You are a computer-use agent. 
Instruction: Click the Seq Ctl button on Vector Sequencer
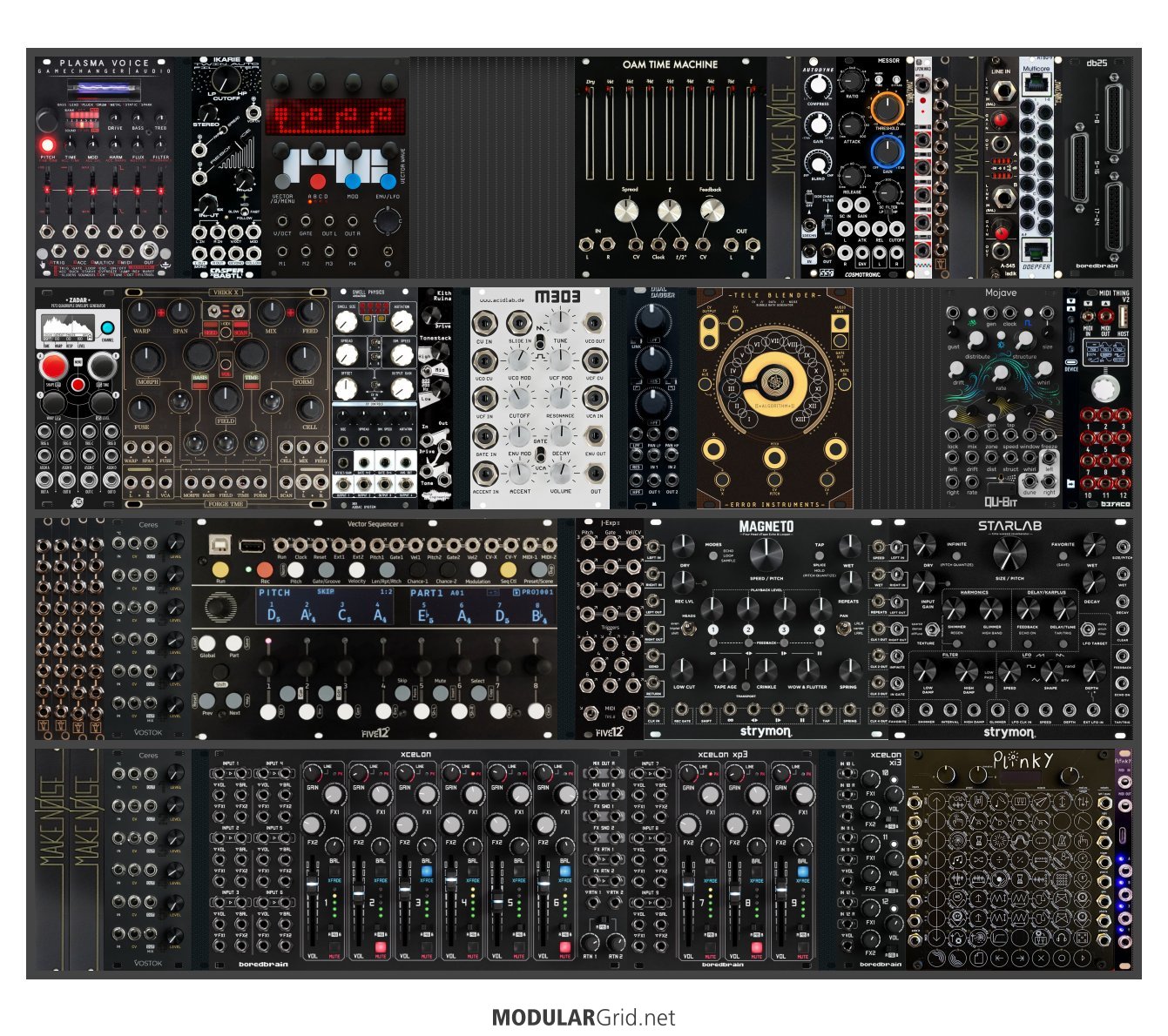click(x=508, y=568)
